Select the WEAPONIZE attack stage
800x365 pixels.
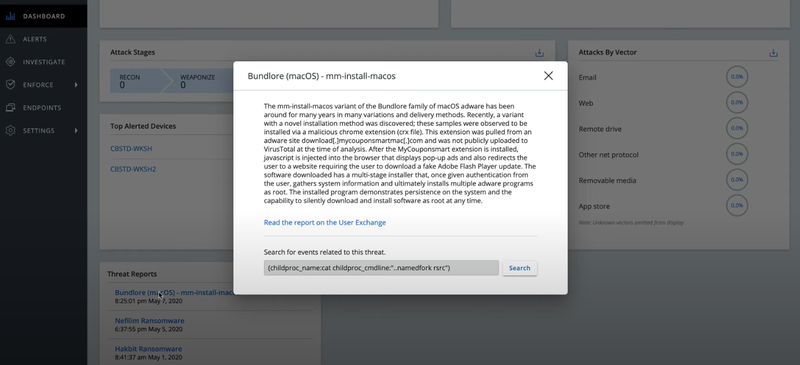pos(197,81)
